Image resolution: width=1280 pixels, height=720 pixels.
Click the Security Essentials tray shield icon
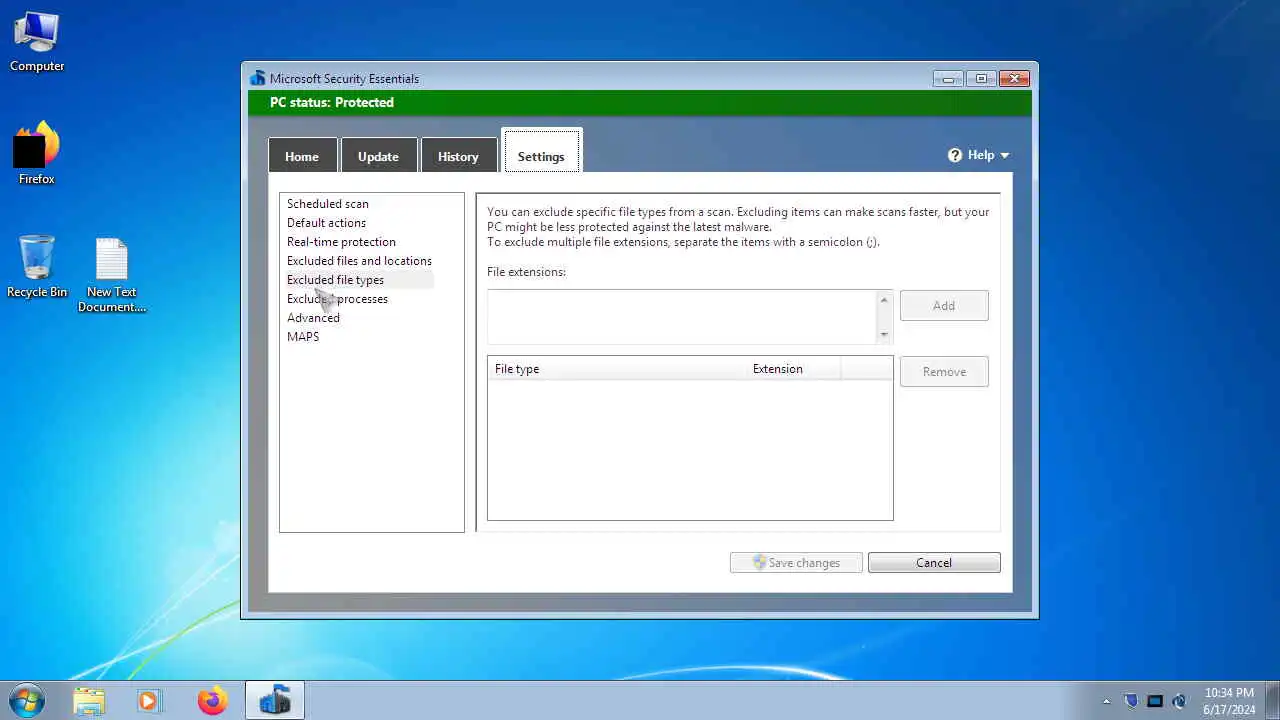(1131, 701)
